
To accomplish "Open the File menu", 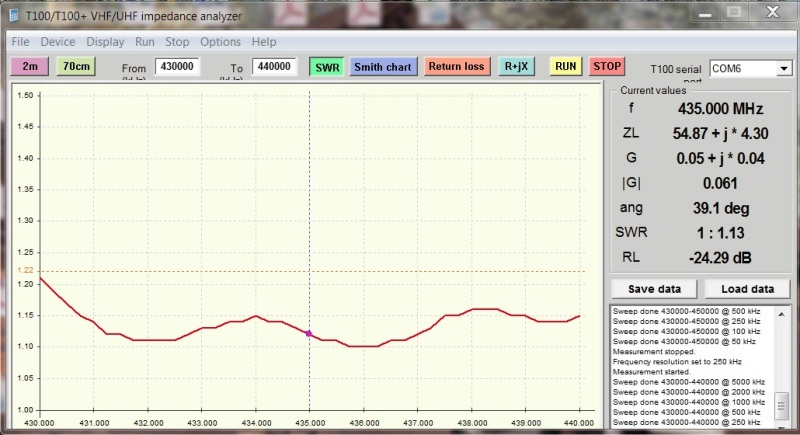I will point(20,42).
